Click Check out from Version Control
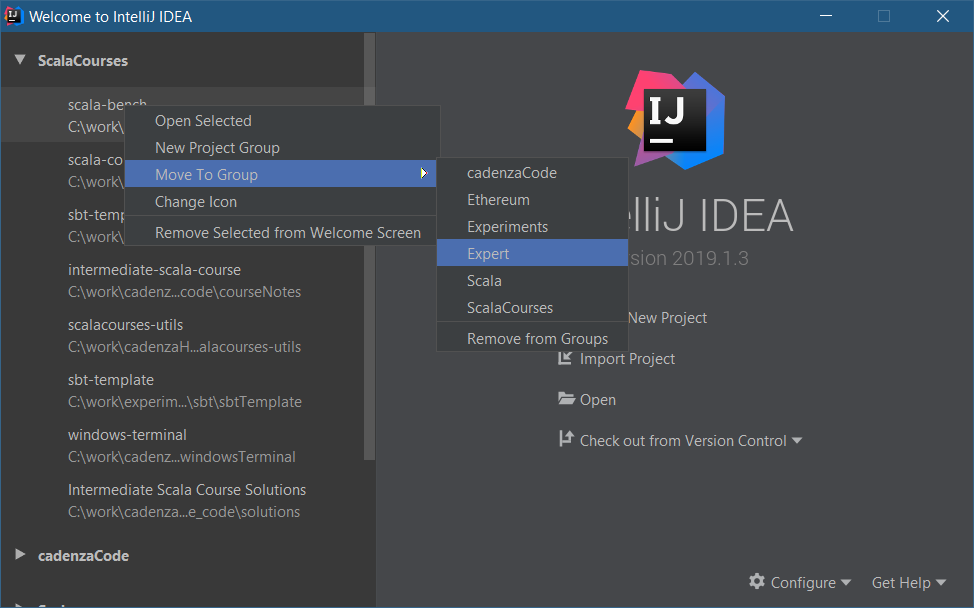974x608 pixels. (x=683, y=441)
